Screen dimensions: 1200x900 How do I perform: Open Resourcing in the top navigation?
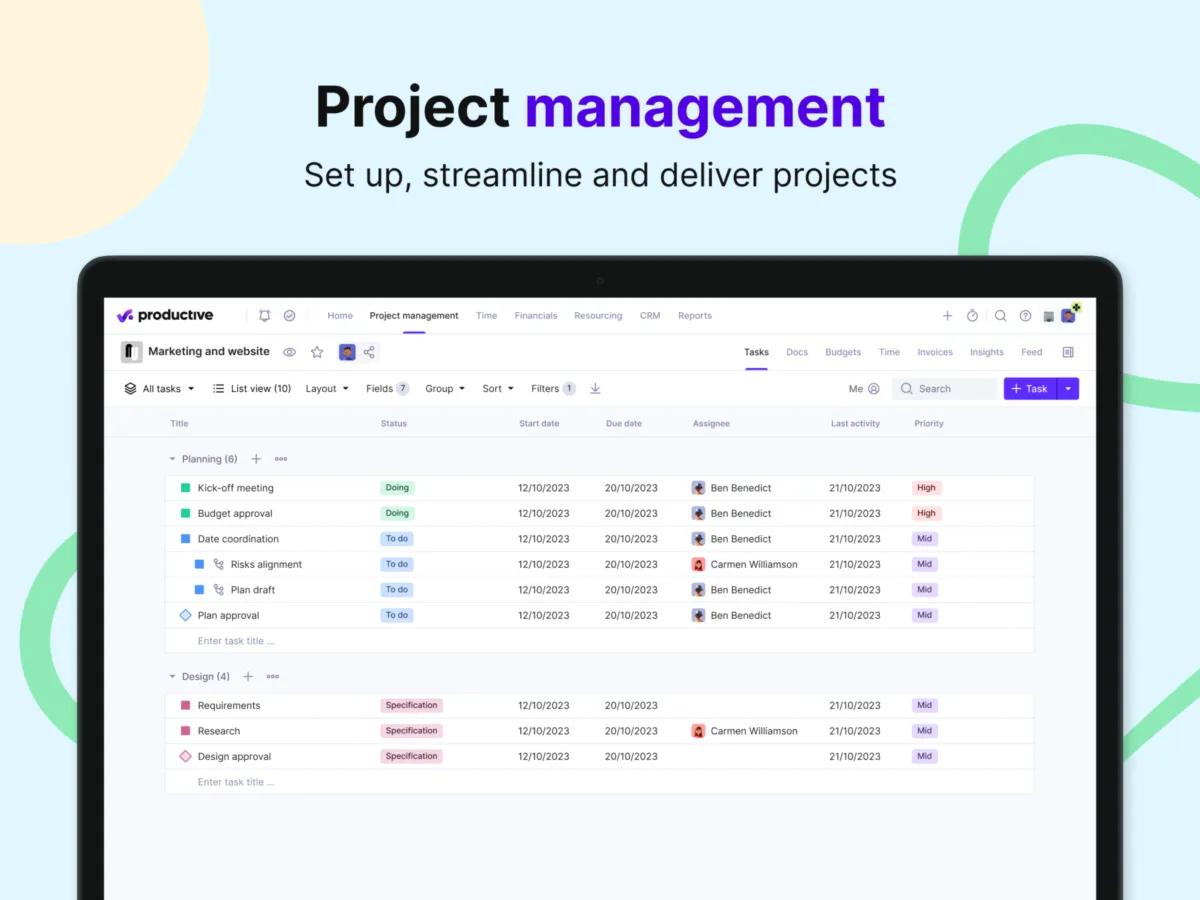point(598,316)
